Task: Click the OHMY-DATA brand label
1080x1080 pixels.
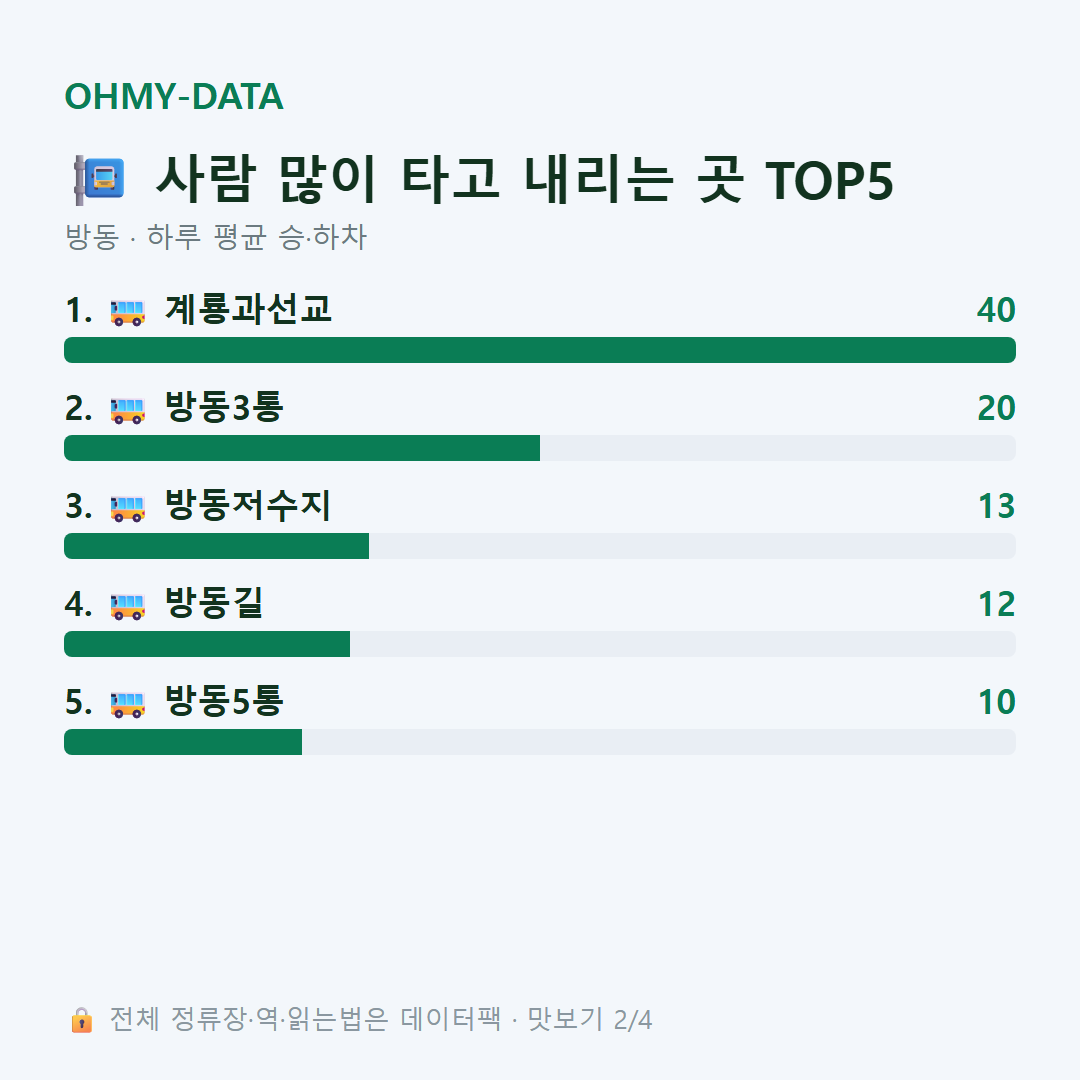Action: click(x=174, y=96)
